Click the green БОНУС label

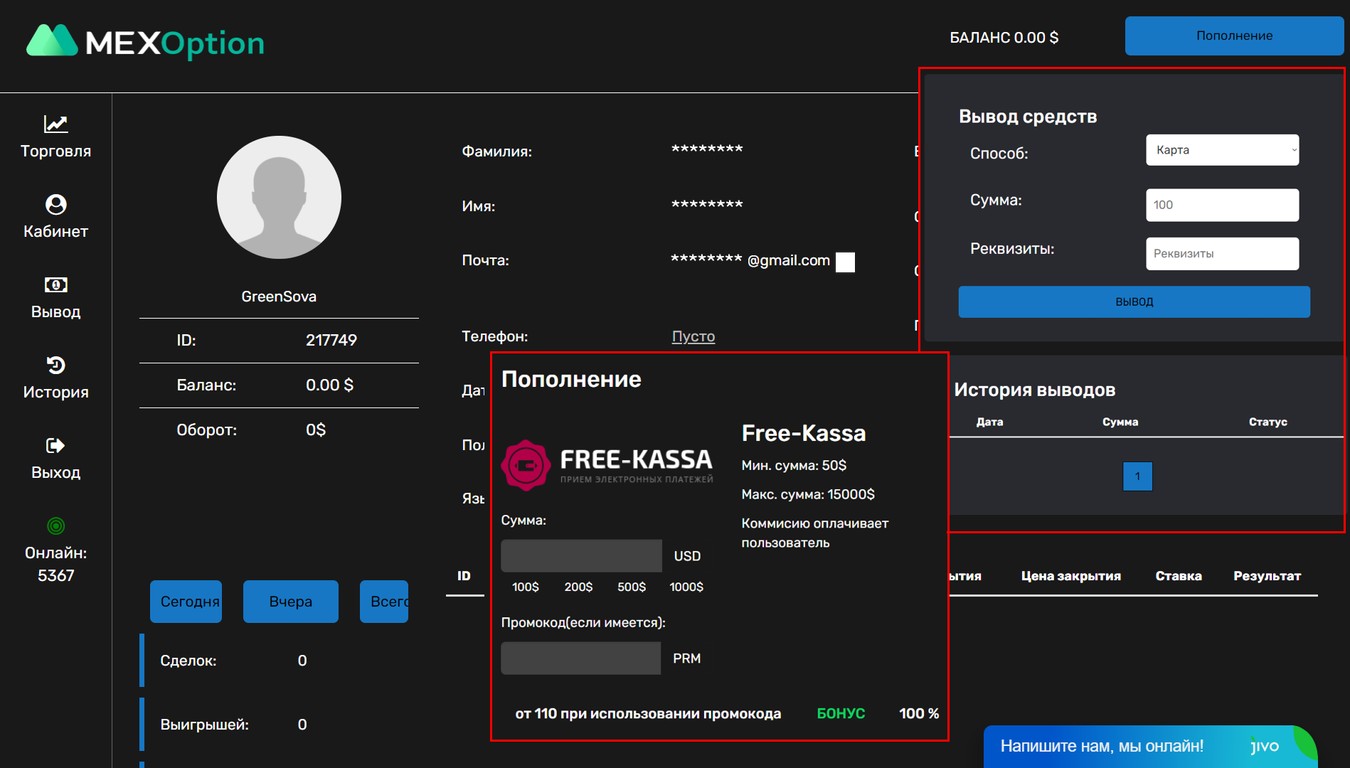pyautogui.click(x=841, y=714)
